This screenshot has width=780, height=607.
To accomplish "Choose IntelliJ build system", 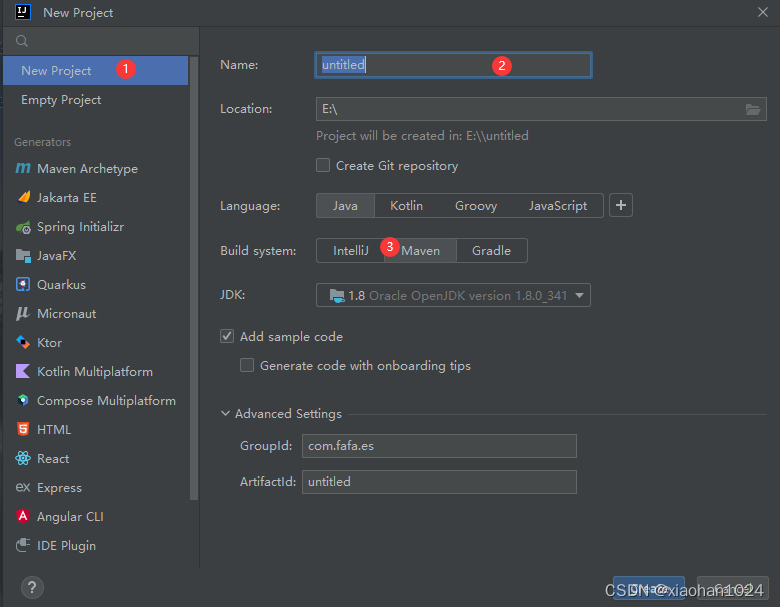I will click(350, 250).
